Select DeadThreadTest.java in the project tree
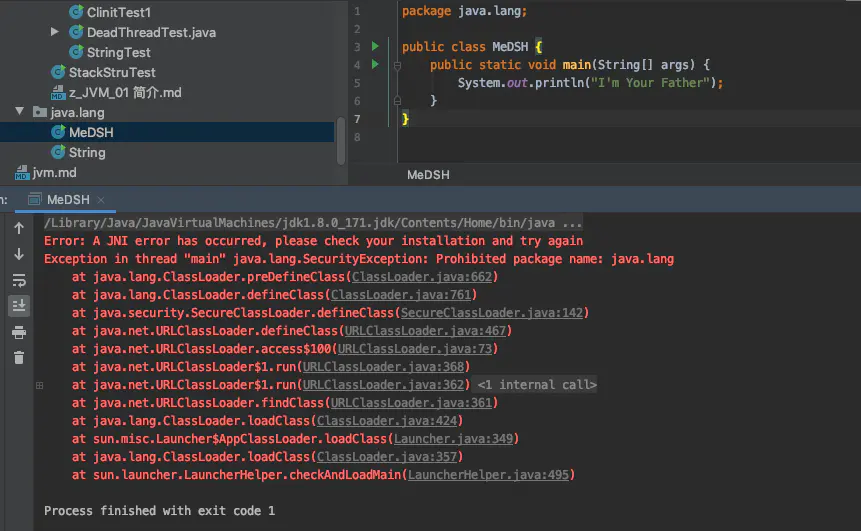 point(151,32)
